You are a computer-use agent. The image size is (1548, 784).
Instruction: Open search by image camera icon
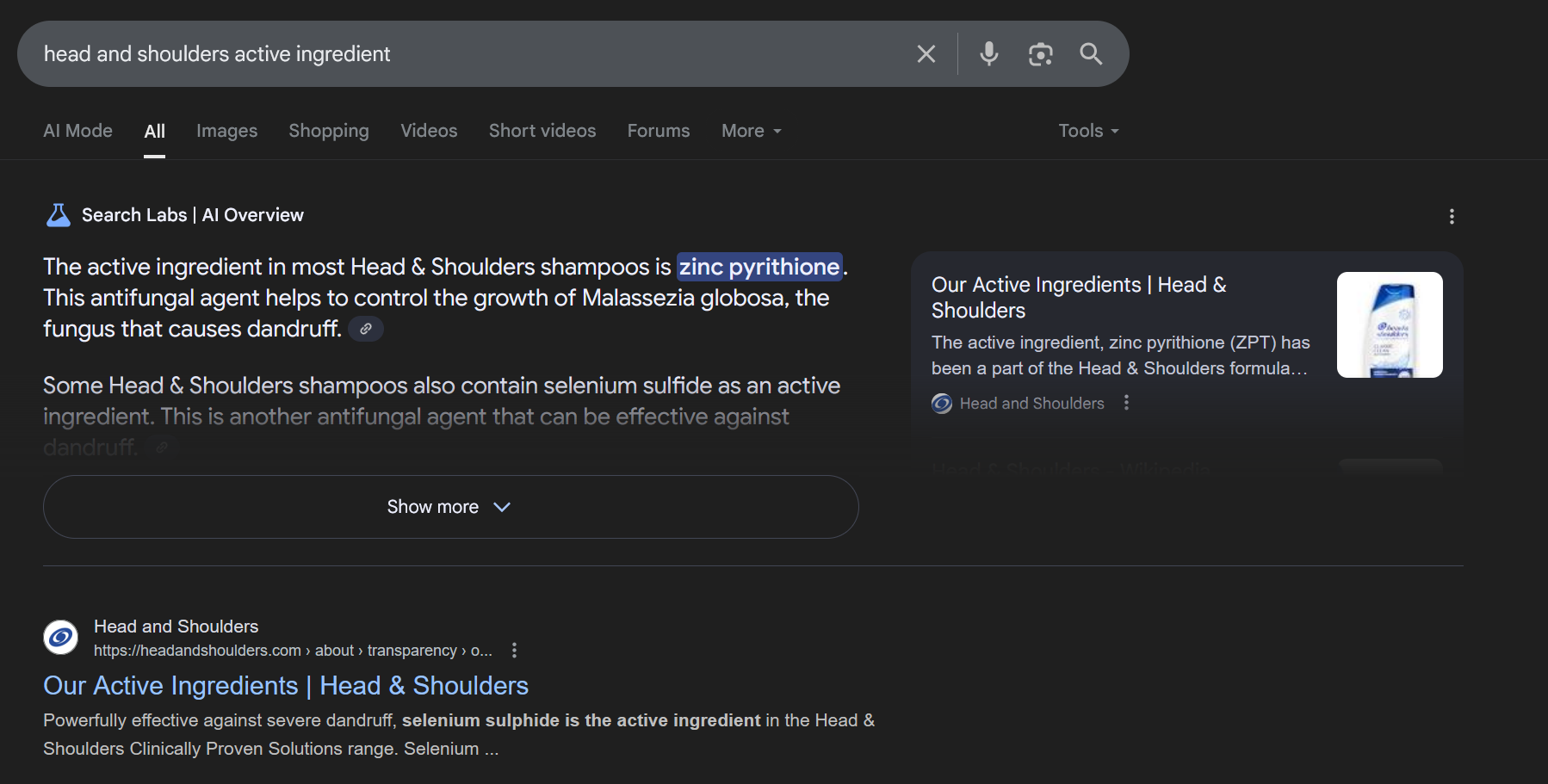(x=1041, y=54)
